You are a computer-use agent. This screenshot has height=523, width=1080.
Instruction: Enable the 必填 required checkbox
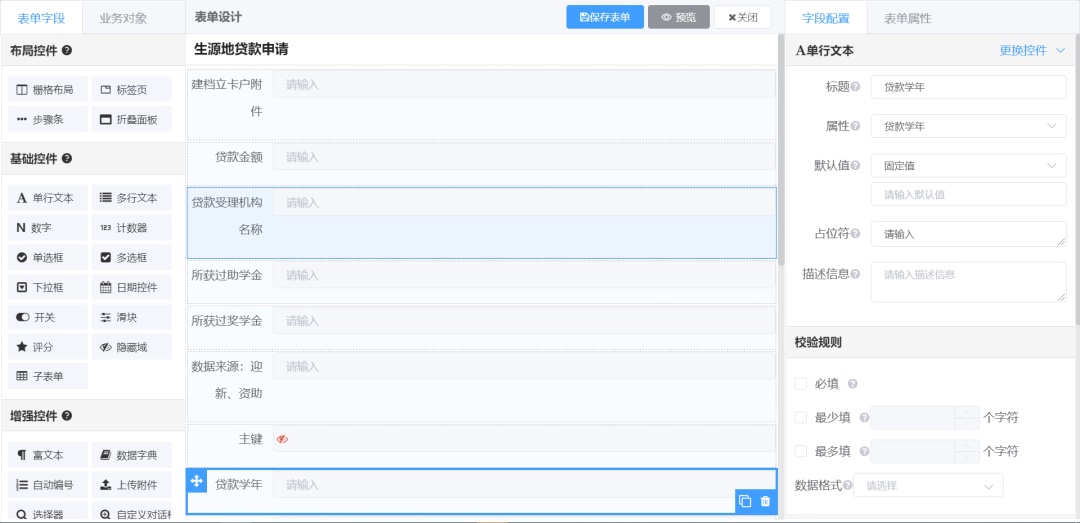[x=801, y=384]
